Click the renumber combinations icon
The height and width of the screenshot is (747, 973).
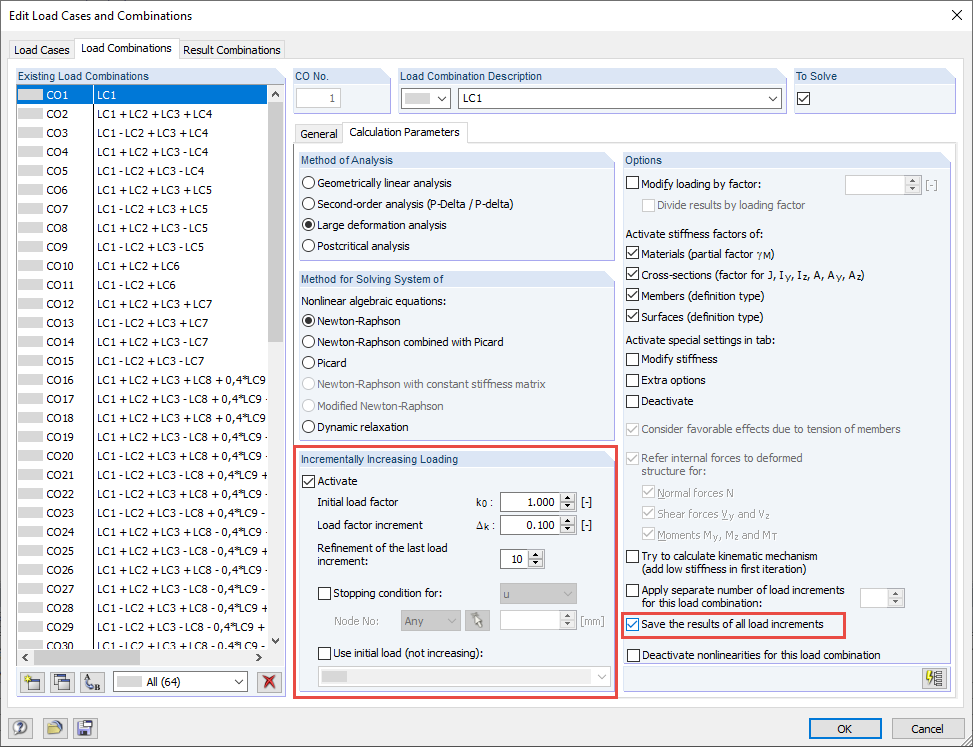(x=92, y=682)
